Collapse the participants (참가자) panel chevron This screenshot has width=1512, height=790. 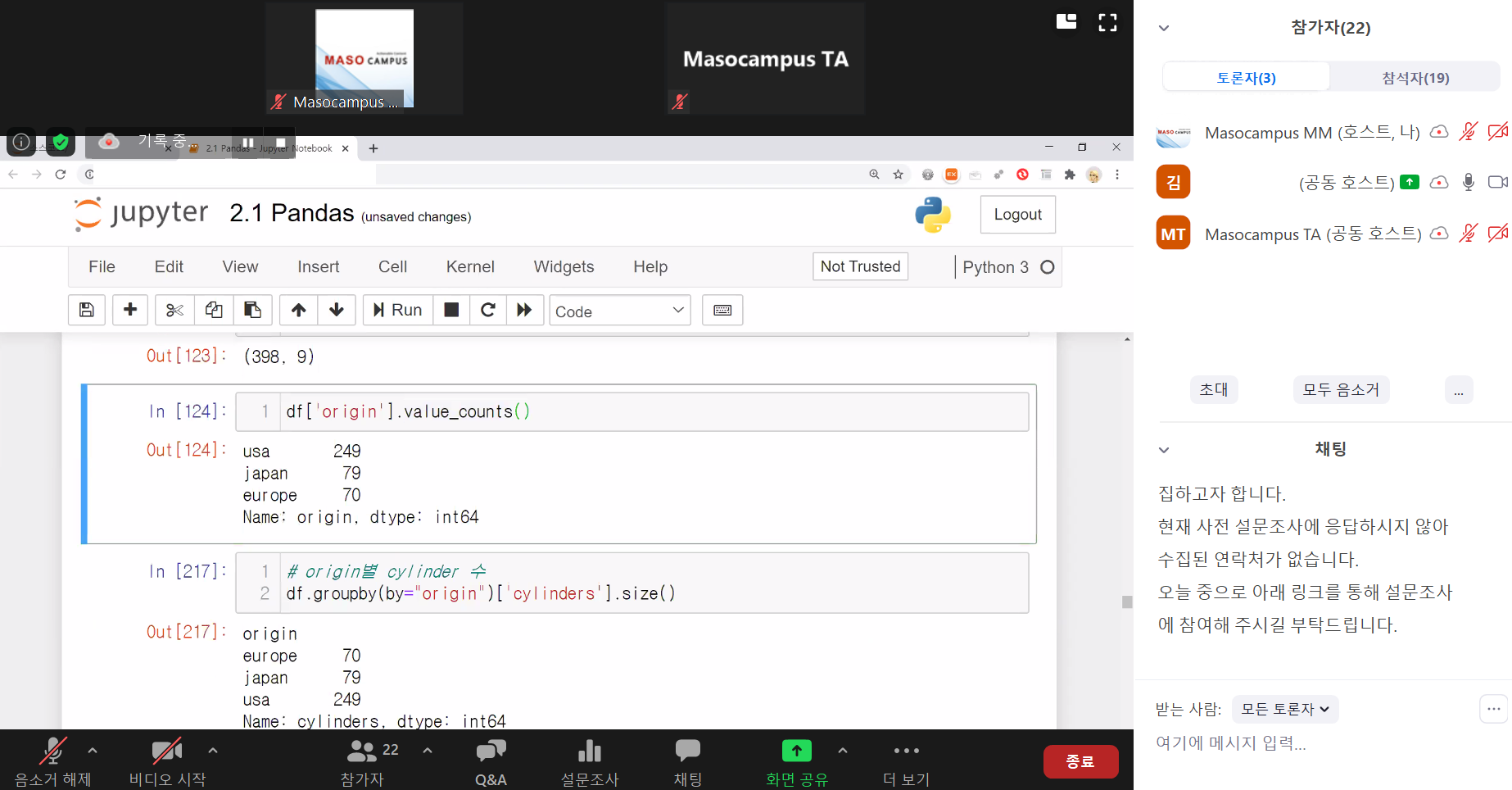coord(1164,28)
